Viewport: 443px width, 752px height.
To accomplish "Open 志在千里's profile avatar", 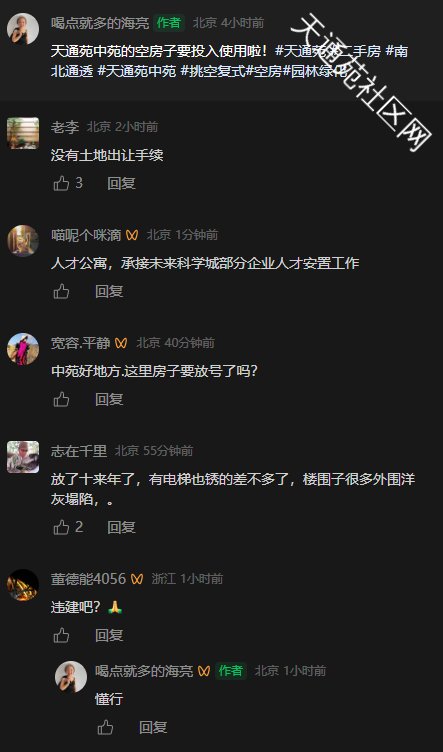I will tap(23, 457).
